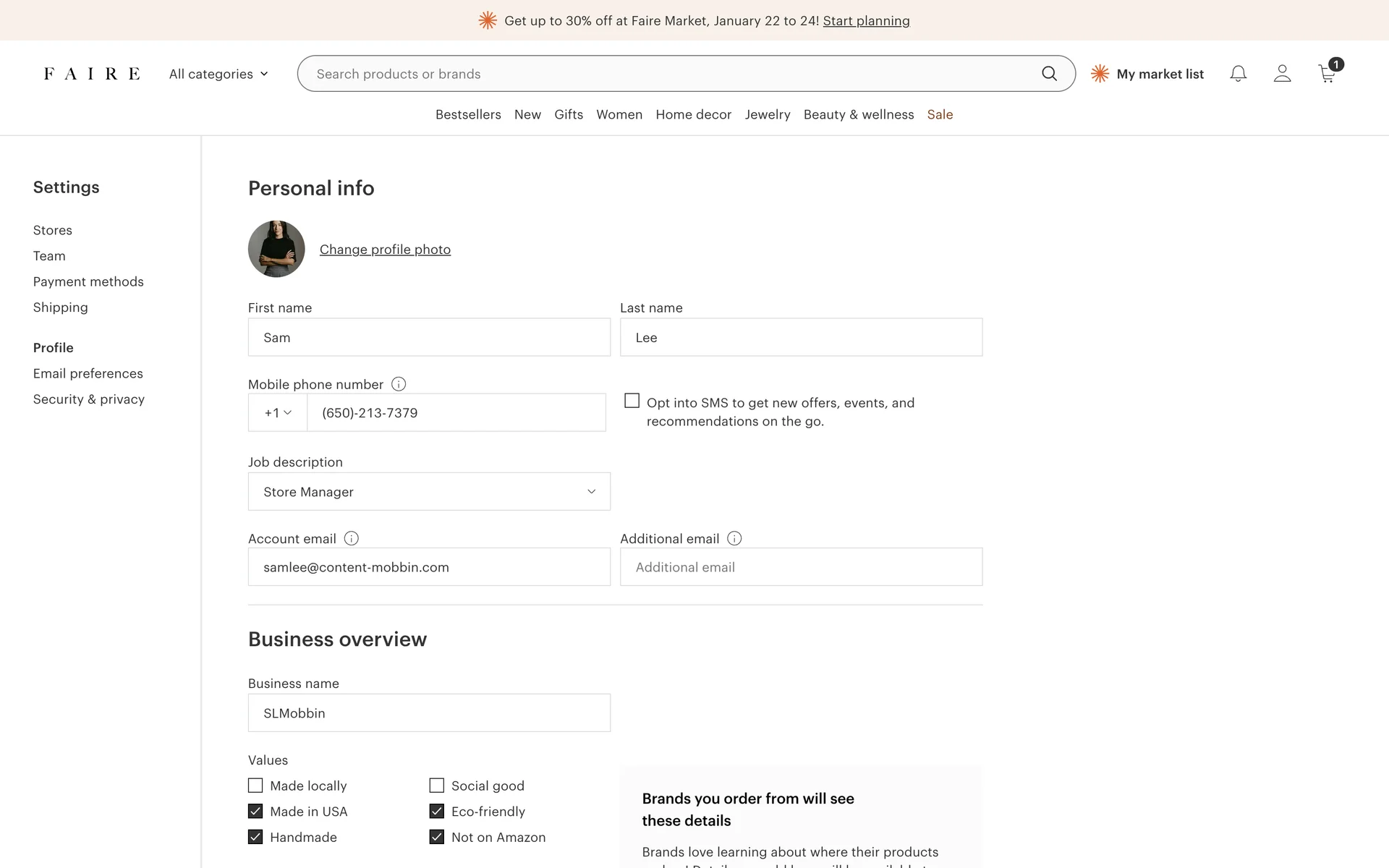Open the Home decor category
The image size is (1389, 868).
pyautogui.click(x=693, y=114)
